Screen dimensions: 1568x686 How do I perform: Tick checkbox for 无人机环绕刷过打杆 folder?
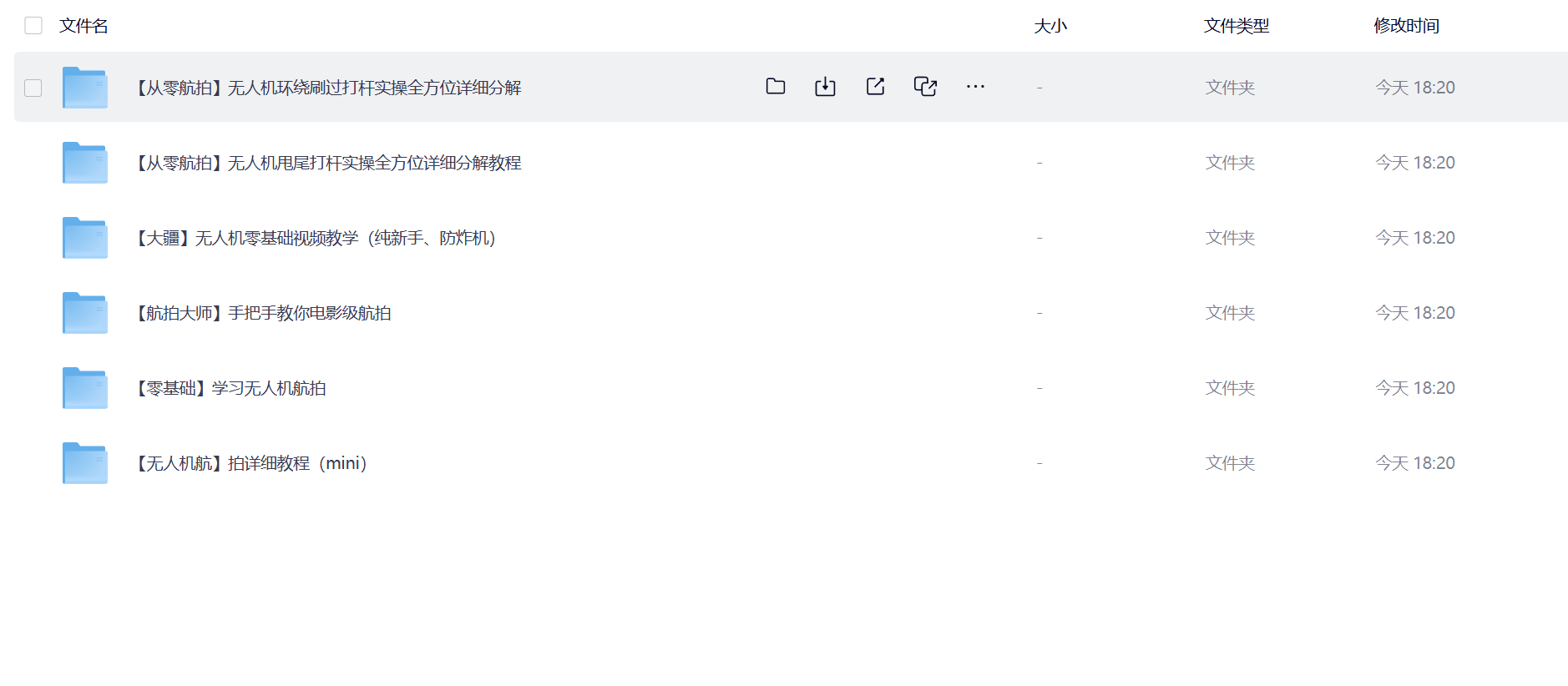click(33, 88)
